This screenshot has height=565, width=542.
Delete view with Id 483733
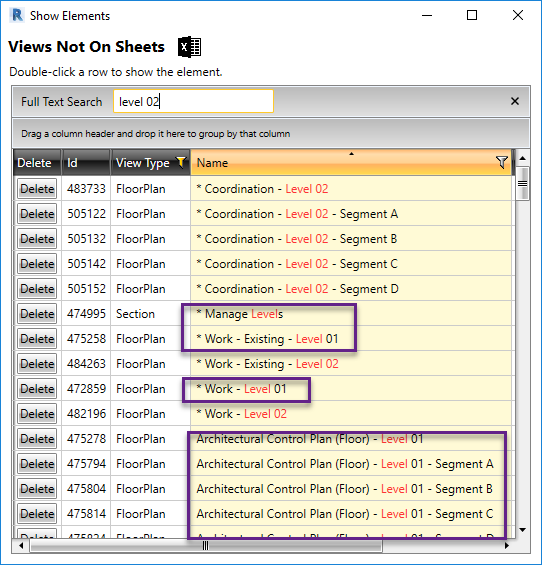[x=37, y=189]
